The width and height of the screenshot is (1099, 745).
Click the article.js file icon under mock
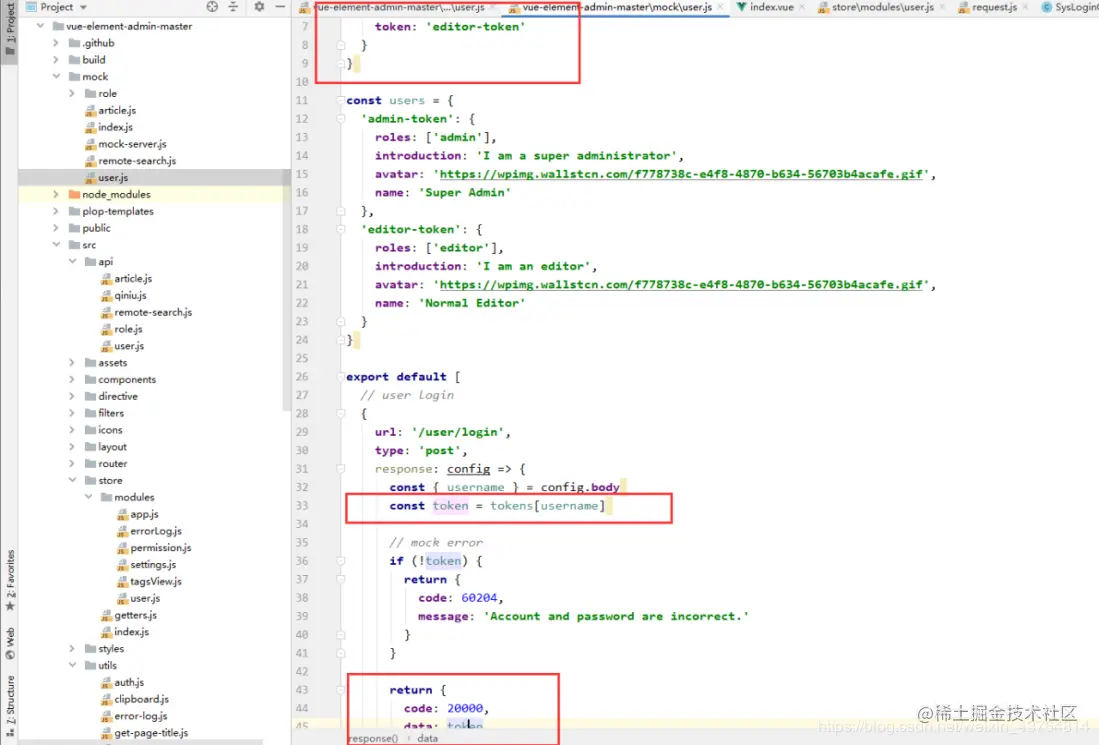pyautogui.click(x=90, y=111)
